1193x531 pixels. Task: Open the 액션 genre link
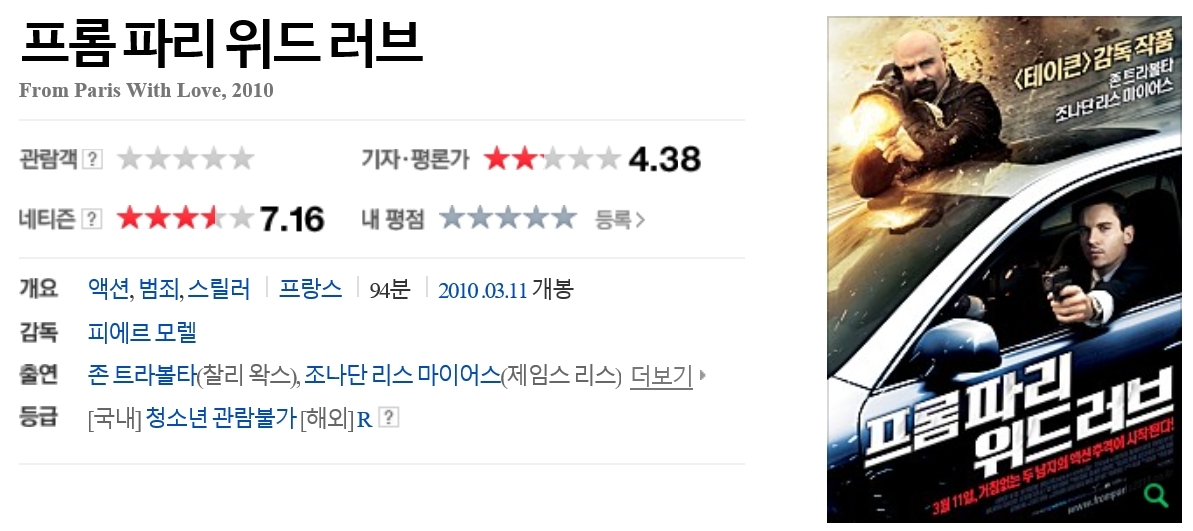click(x=109, y=289)
